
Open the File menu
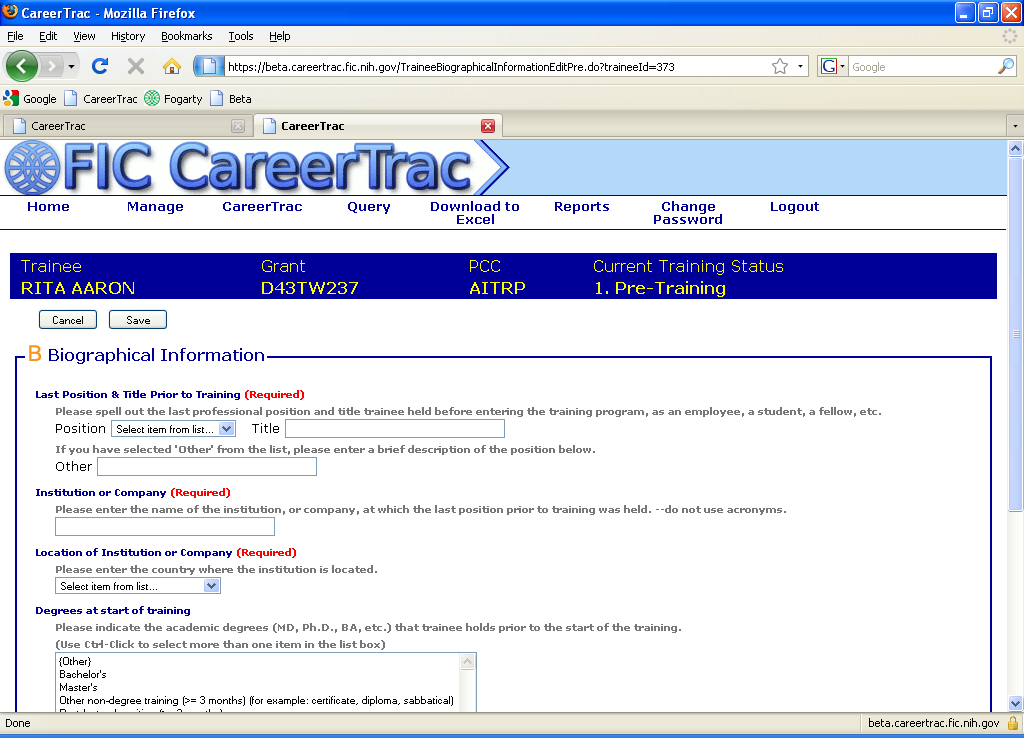click(x=15, y=36)
